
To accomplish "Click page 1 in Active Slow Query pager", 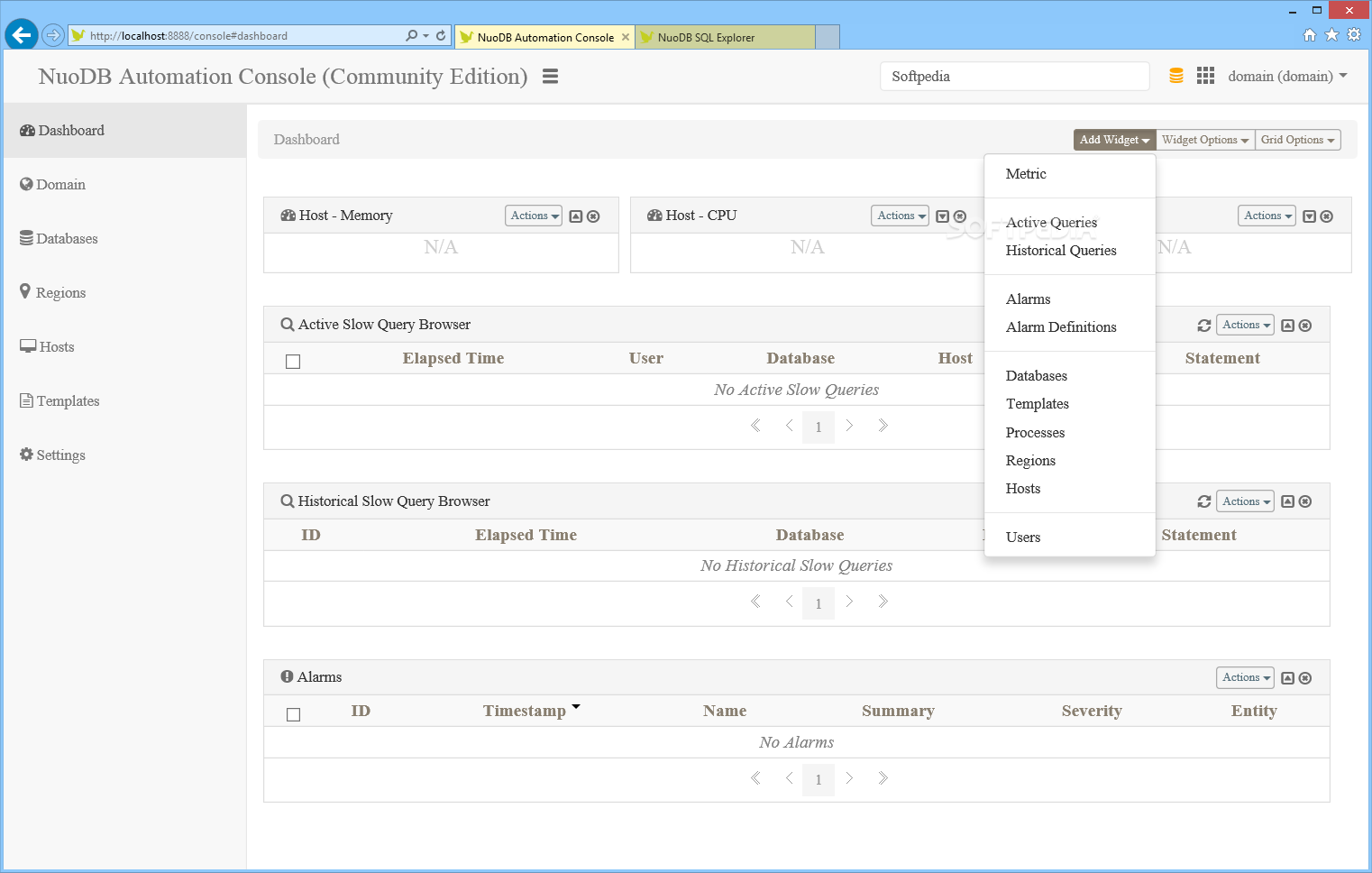I will (819, 427).
